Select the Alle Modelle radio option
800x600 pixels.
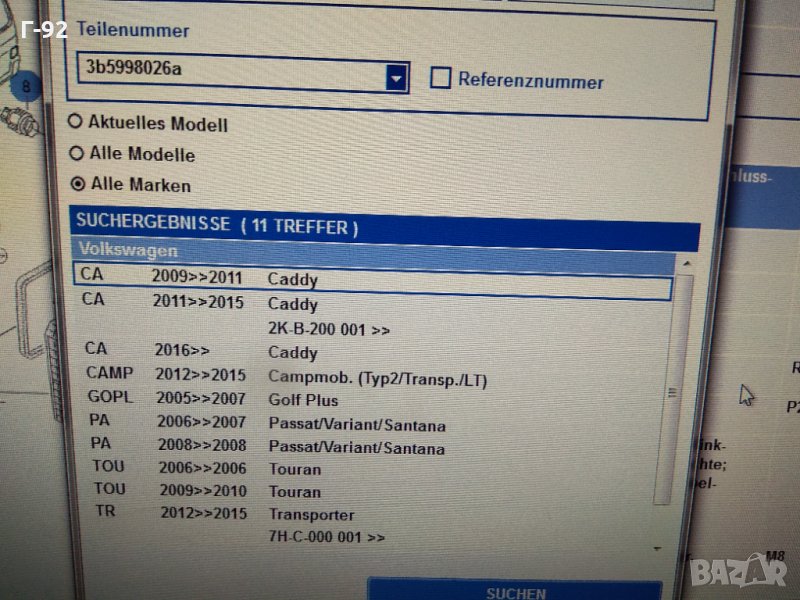point(76,154)
